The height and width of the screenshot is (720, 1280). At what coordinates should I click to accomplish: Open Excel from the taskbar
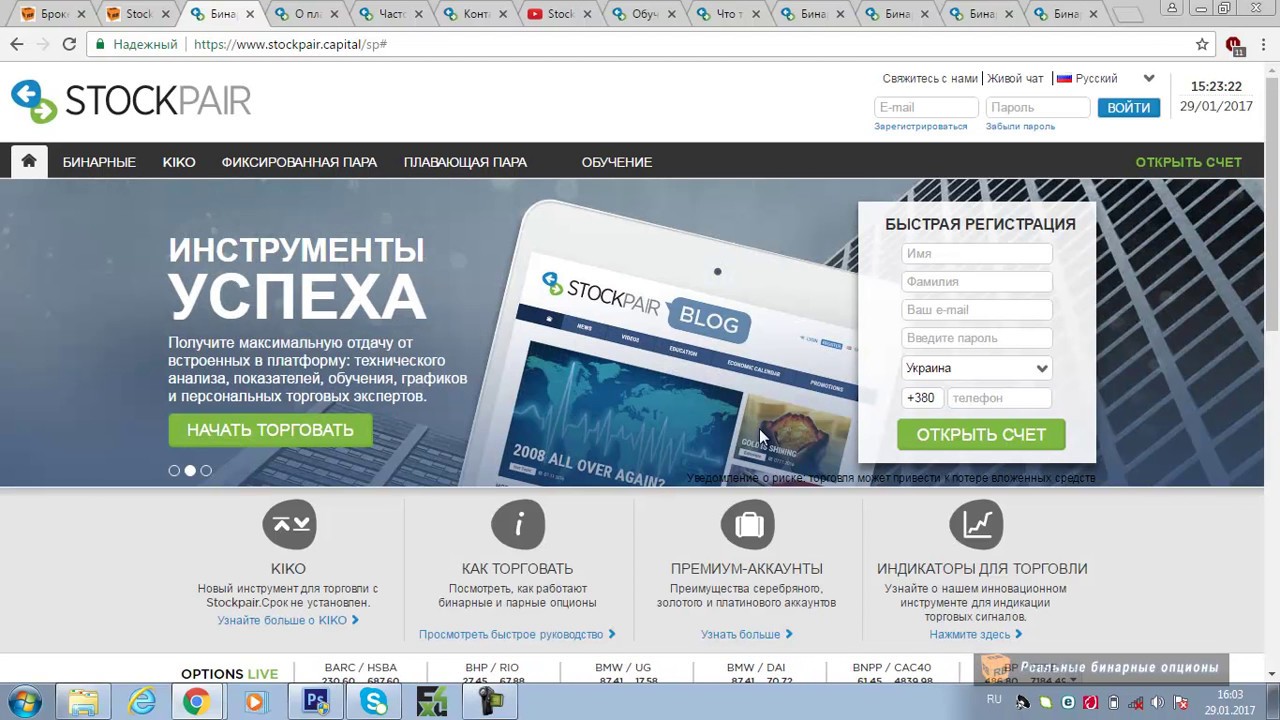[432, 702]
